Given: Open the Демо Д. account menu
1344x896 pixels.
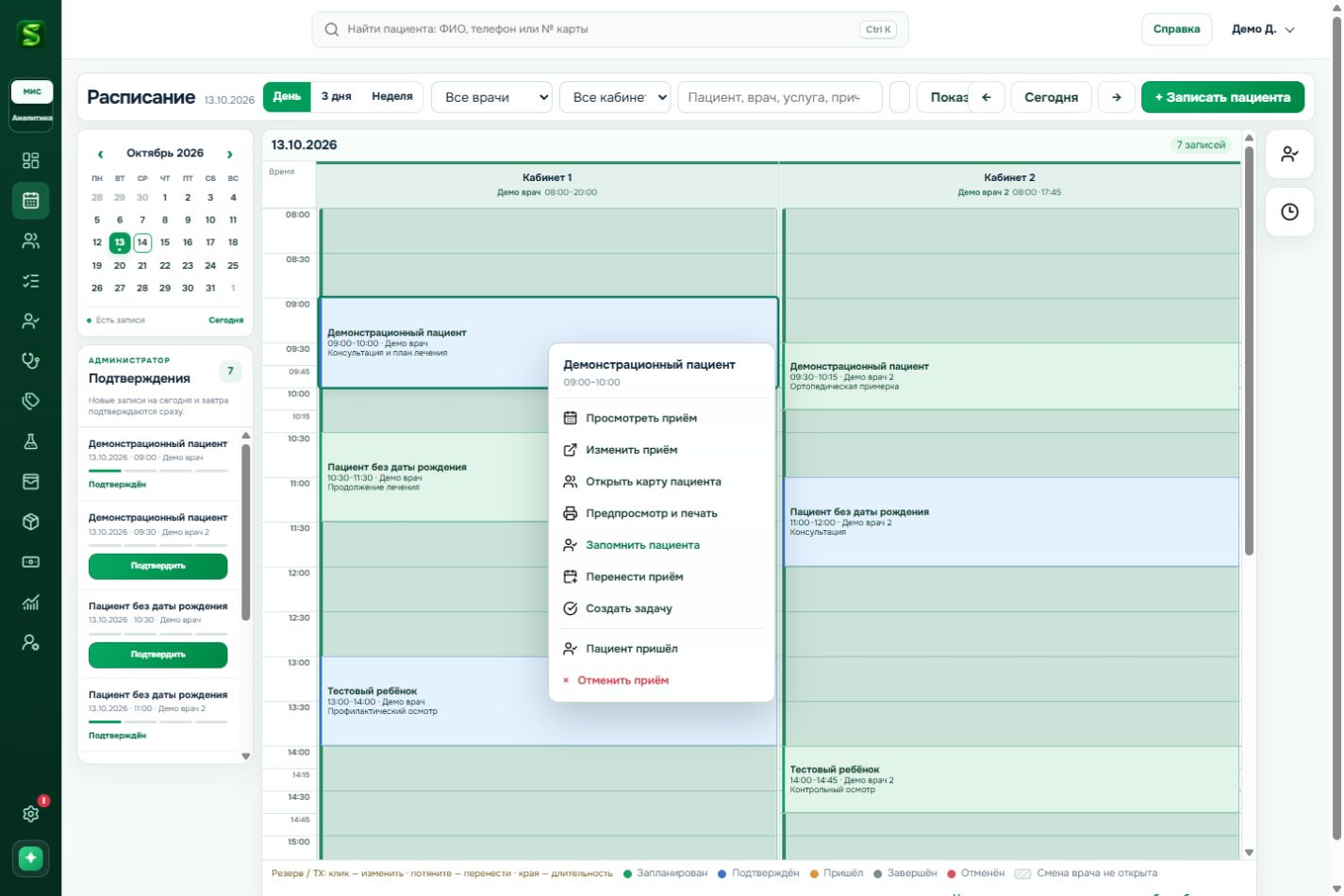Looking at the screenshot, I should pos(1264,29).
